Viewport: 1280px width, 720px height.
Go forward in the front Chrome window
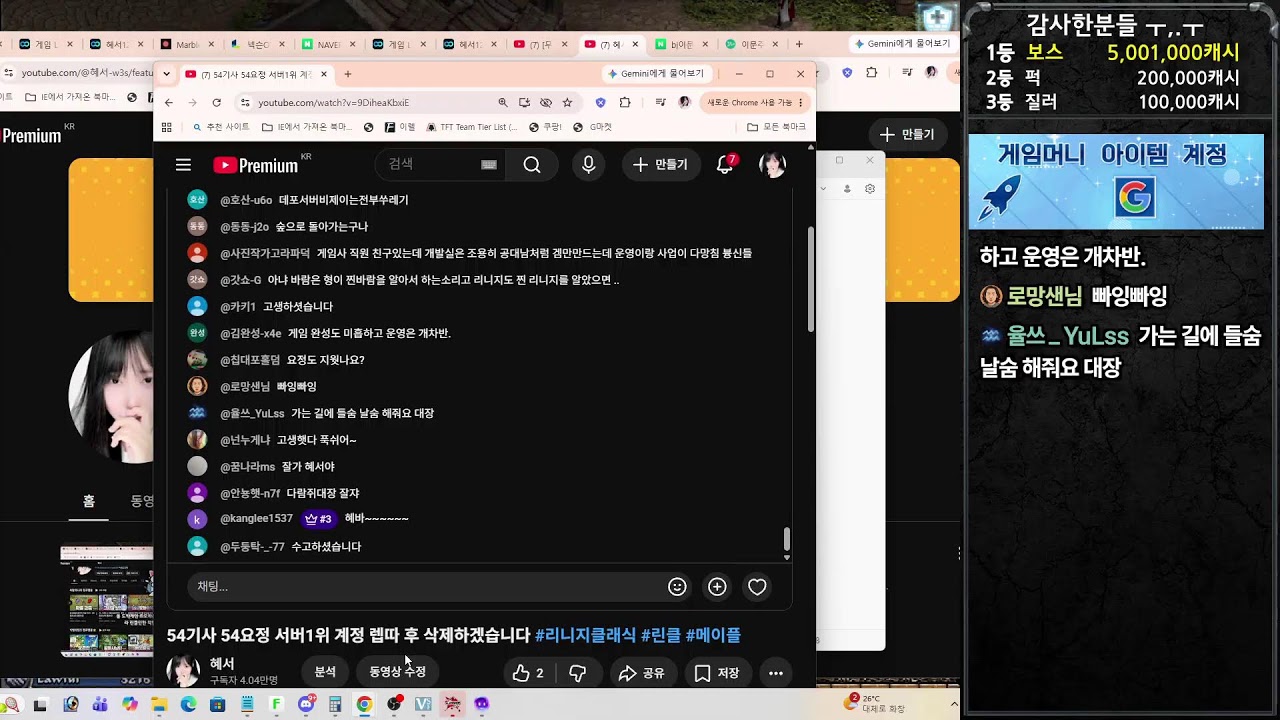(192, 102)
